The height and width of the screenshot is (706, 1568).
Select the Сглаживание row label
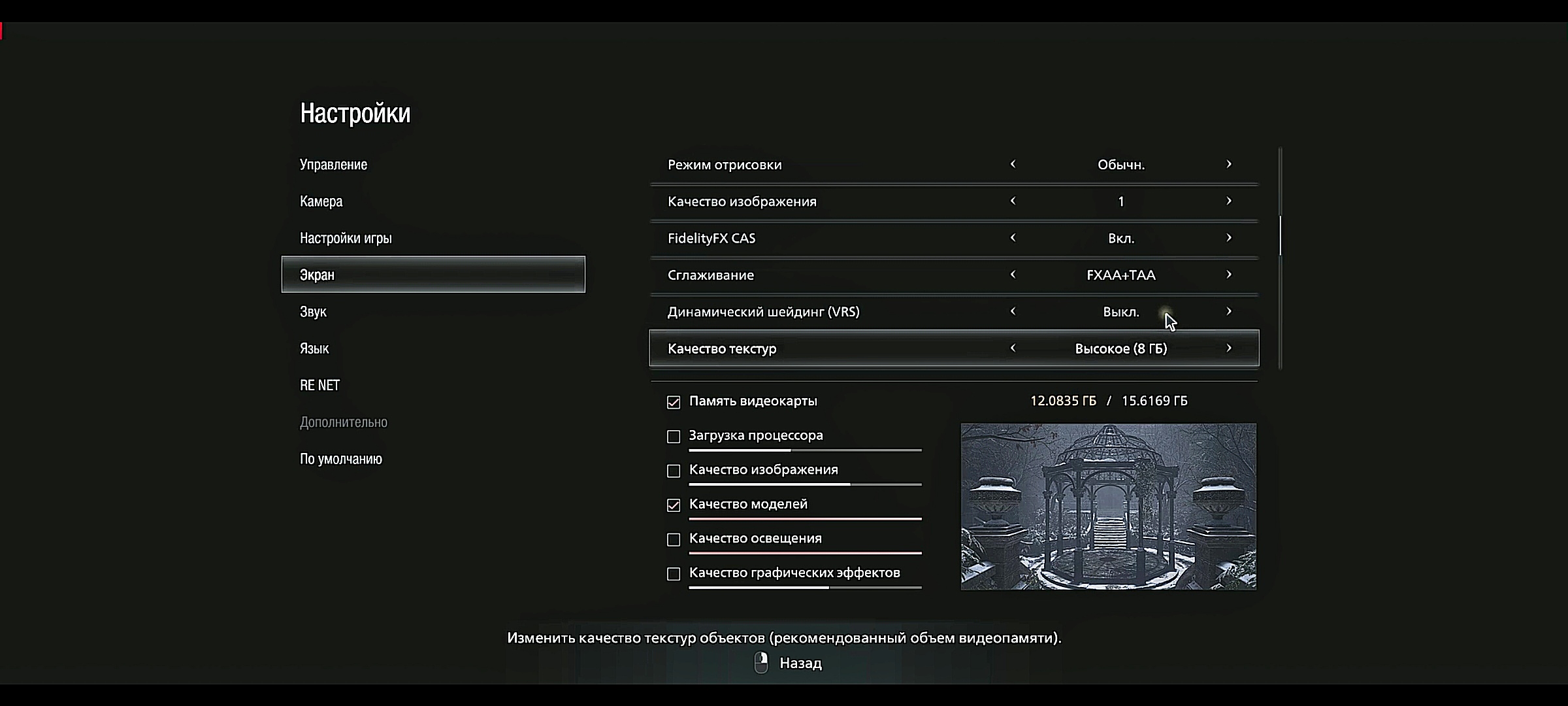(x=711, y=275)
